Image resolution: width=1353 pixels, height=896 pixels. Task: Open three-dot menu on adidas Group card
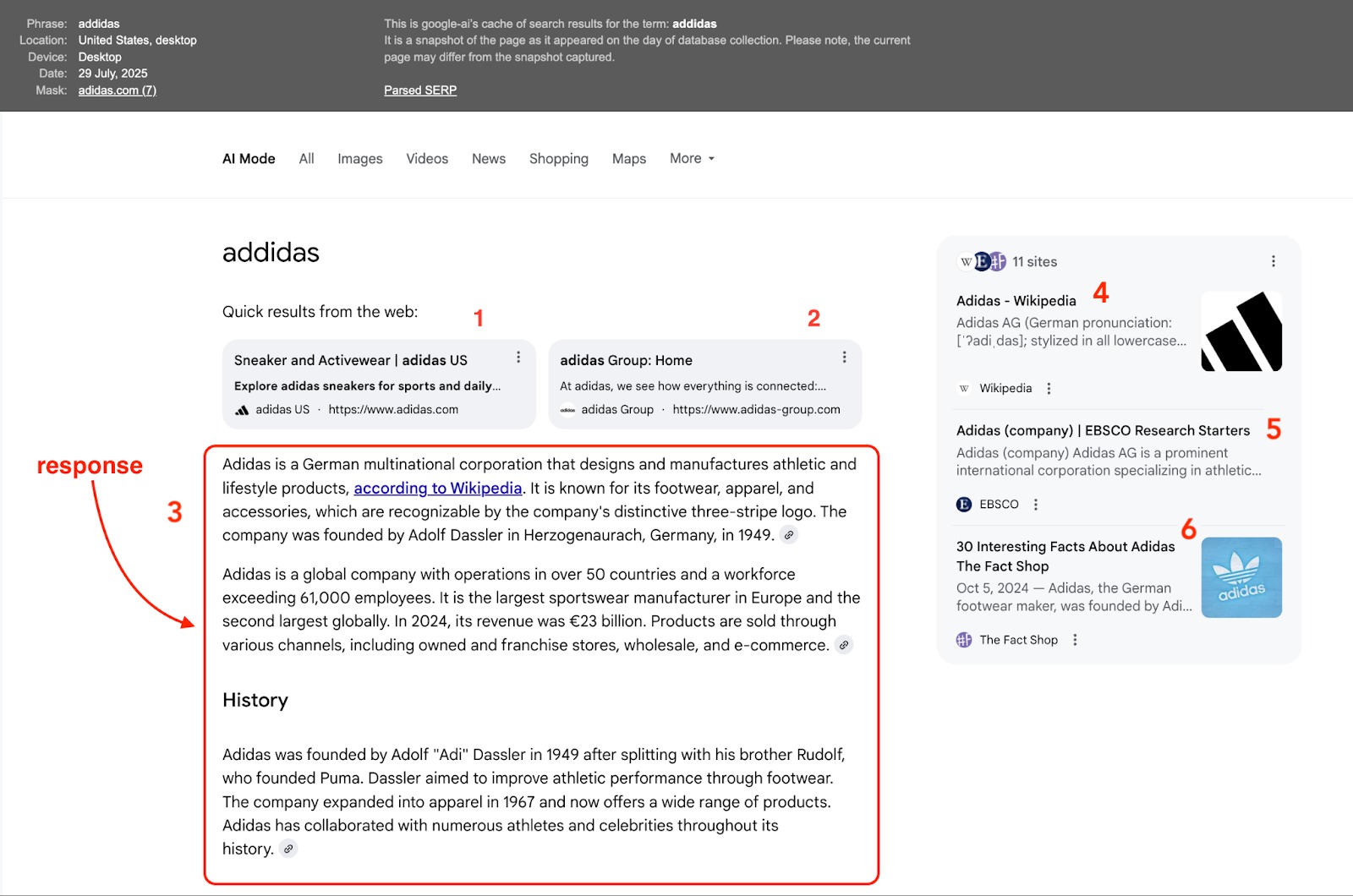844,358
